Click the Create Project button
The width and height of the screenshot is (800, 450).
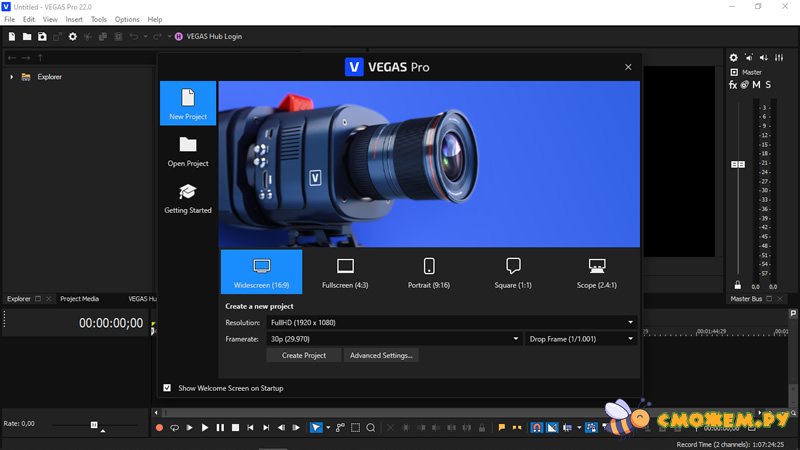pyautogui.click(x=304, y=355)
